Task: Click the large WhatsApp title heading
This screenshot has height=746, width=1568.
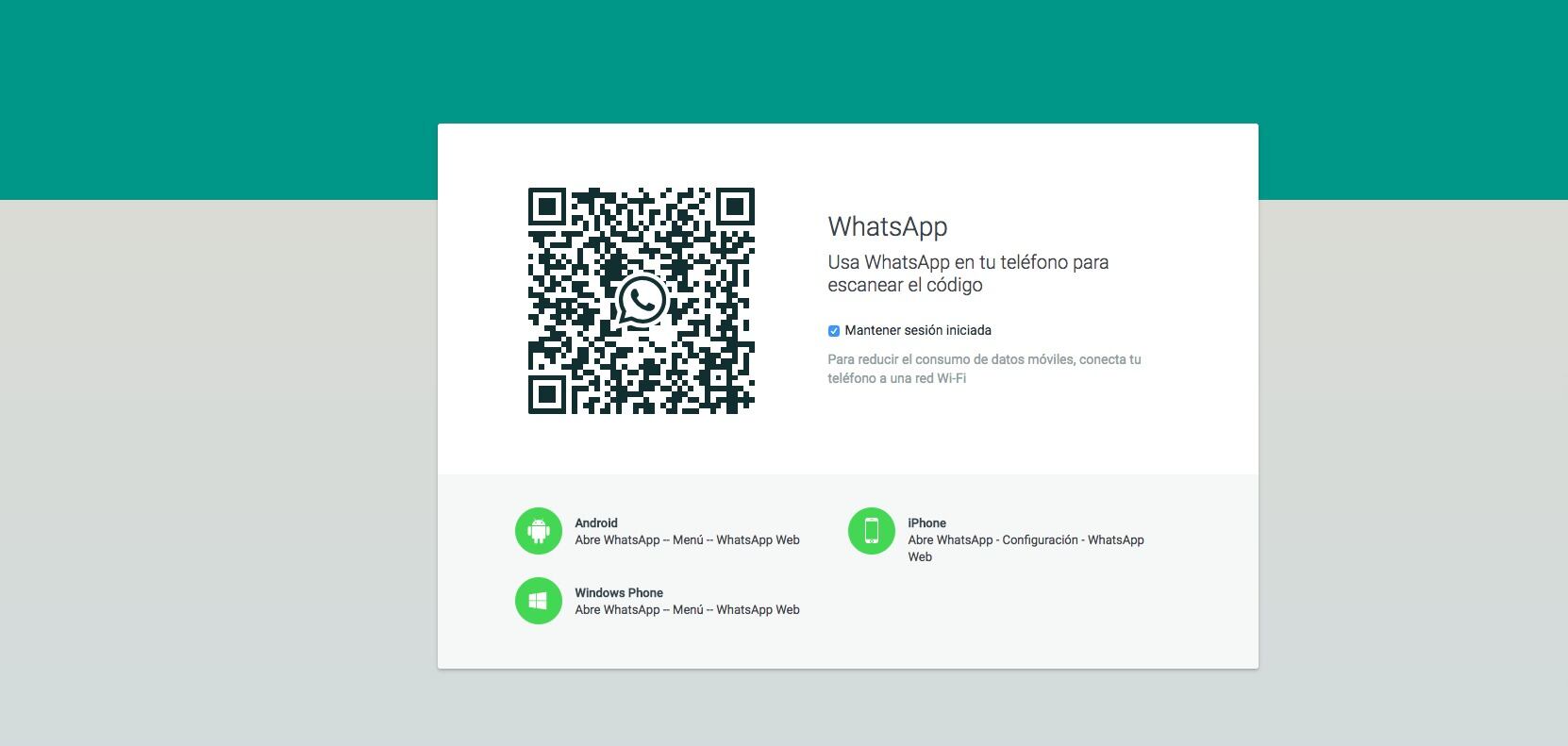Action: pos(887,227)
